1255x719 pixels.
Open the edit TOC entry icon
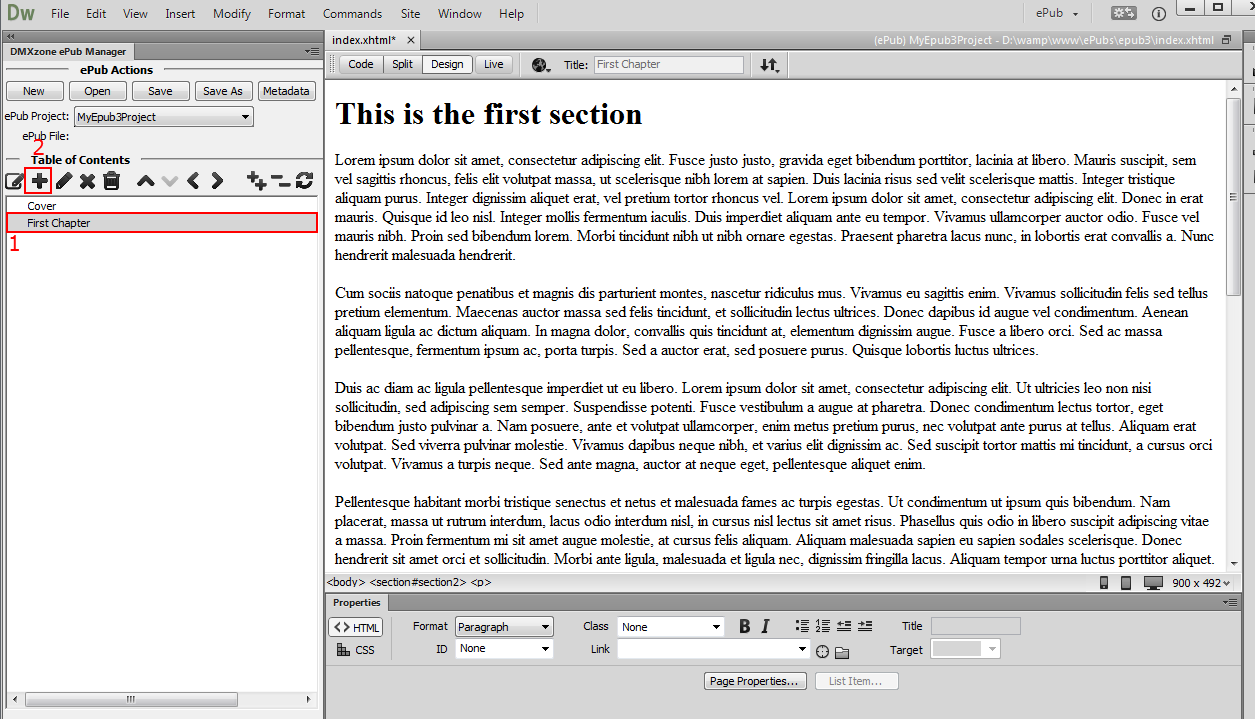pyautogui.click(x=14, y=181)
